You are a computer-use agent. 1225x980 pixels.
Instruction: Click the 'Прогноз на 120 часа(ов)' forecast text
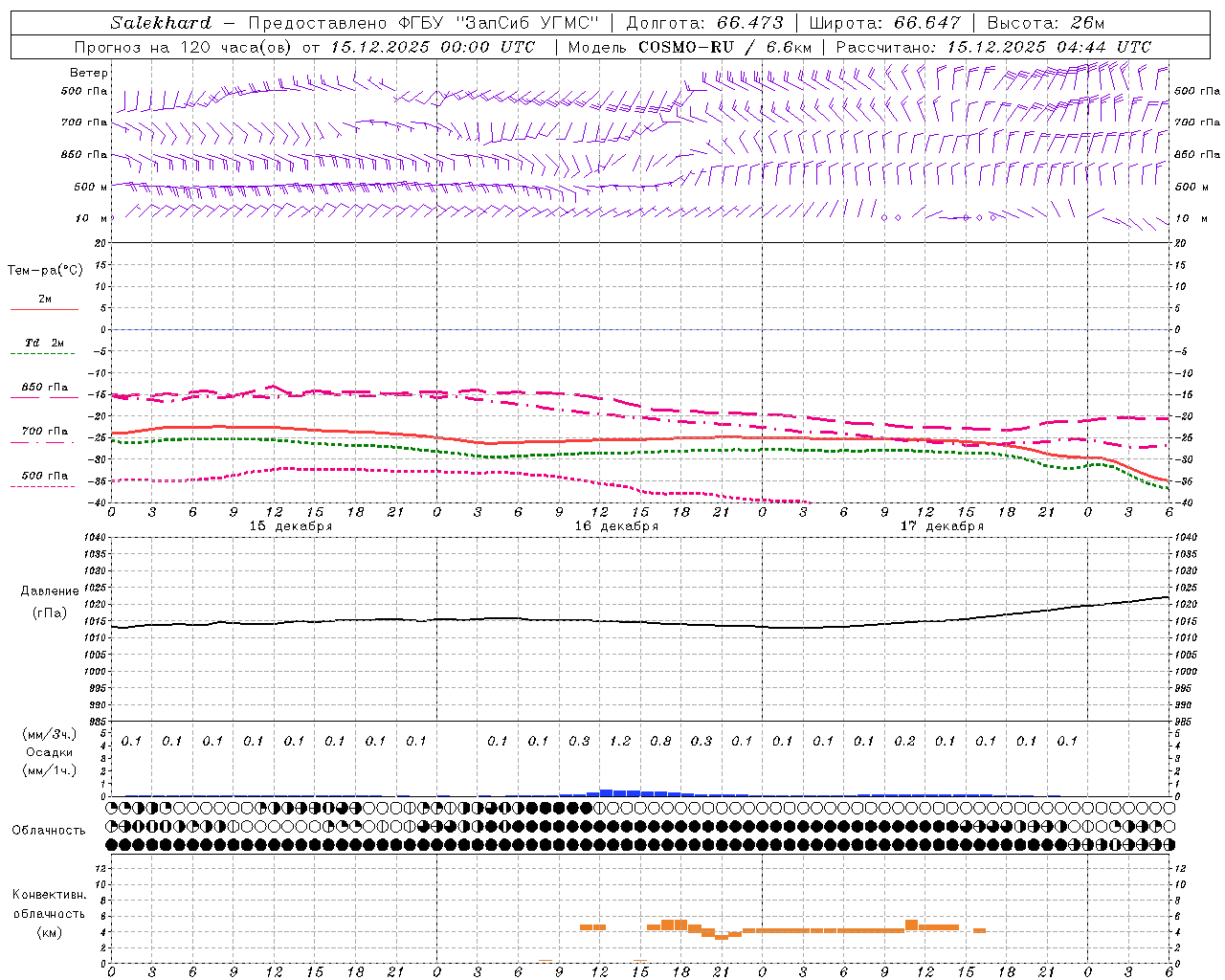click(184, 47)
